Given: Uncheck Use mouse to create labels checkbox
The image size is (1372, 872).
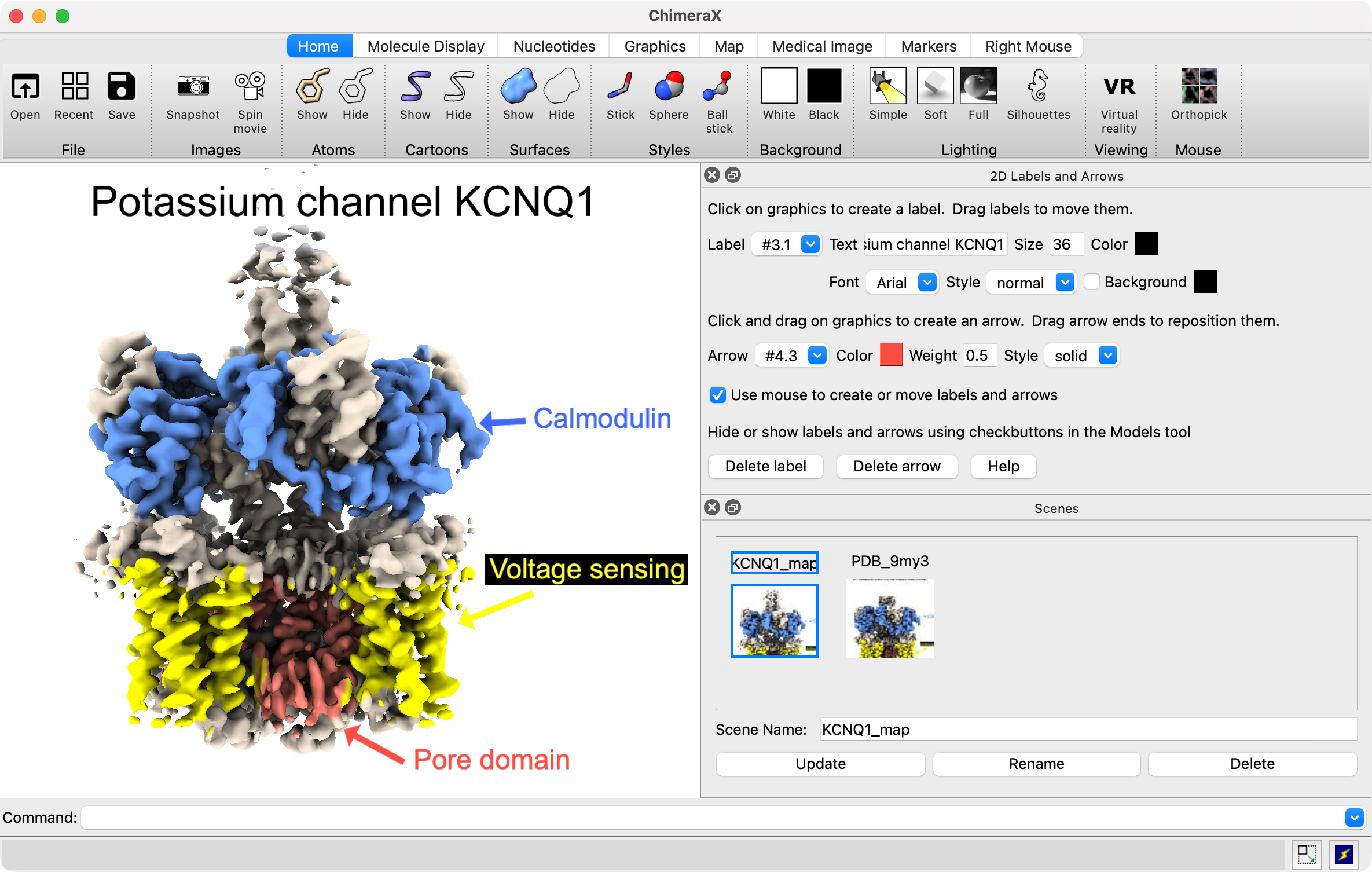Looking at the screenshot, I should click(717, 395).
